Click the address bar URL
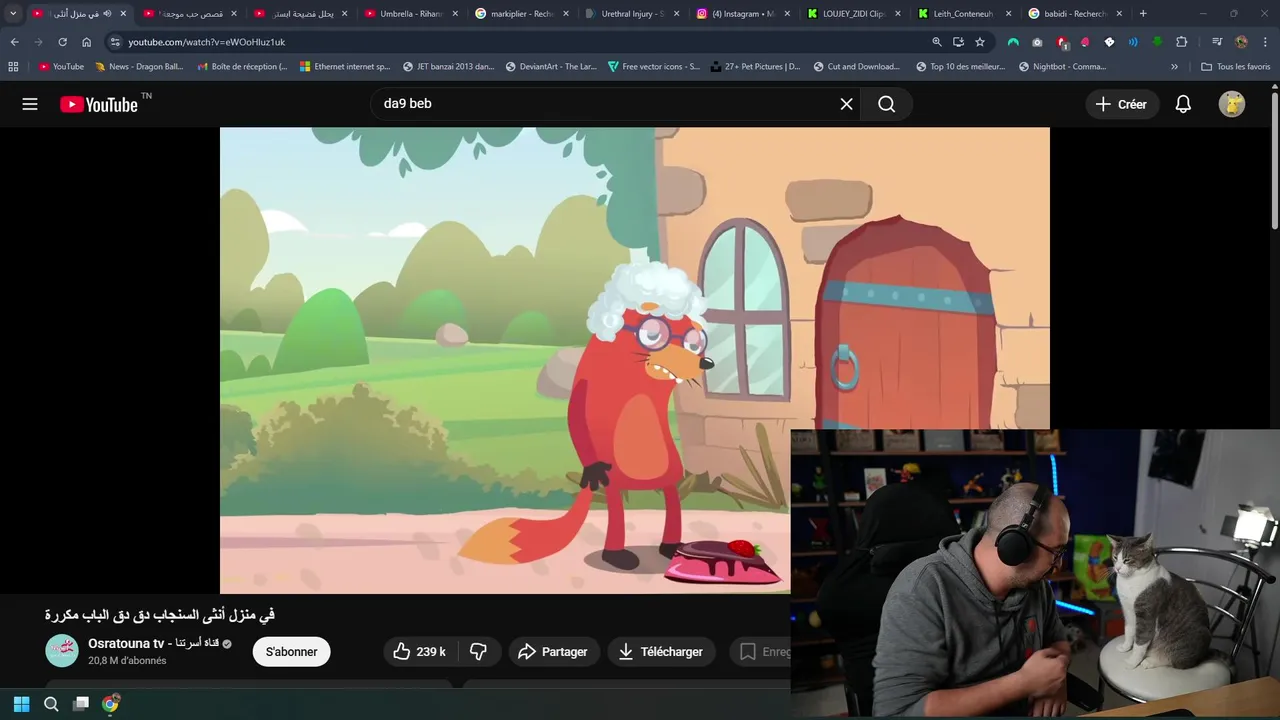 207,42
